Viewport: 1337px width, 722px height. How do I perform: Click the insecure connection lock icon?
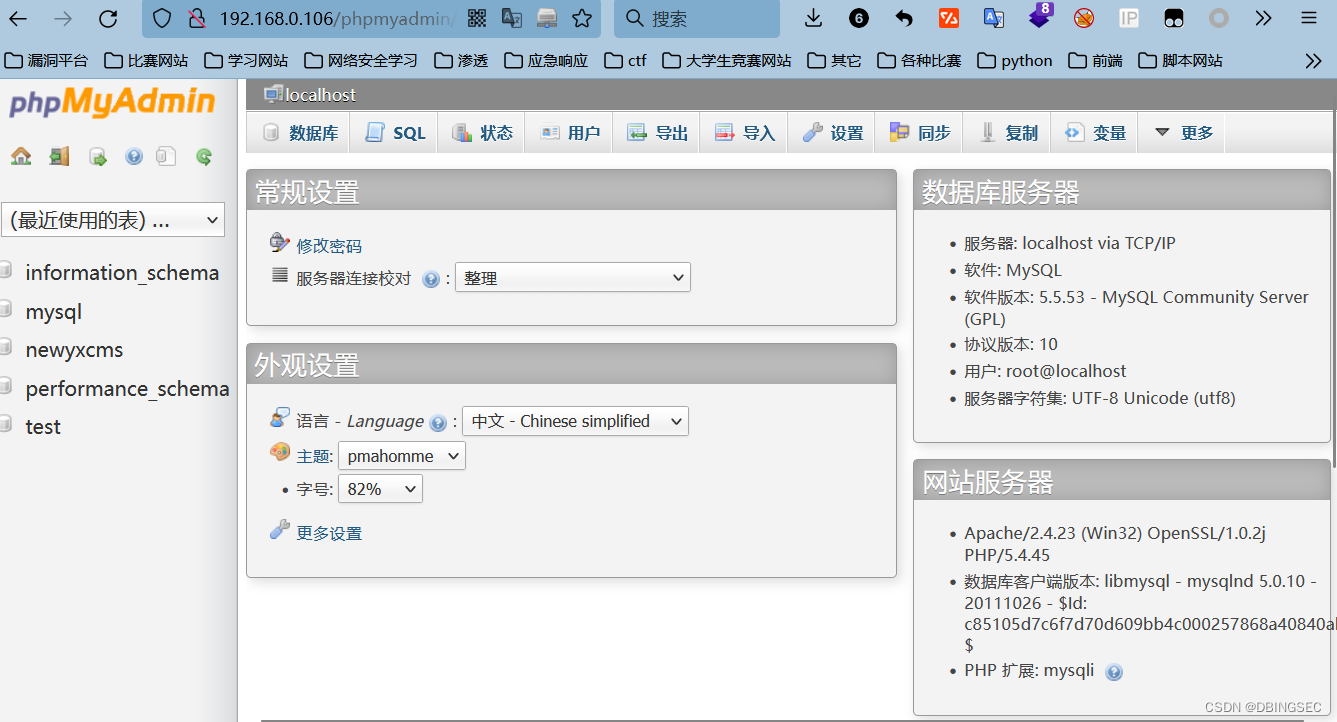point(197,18)
